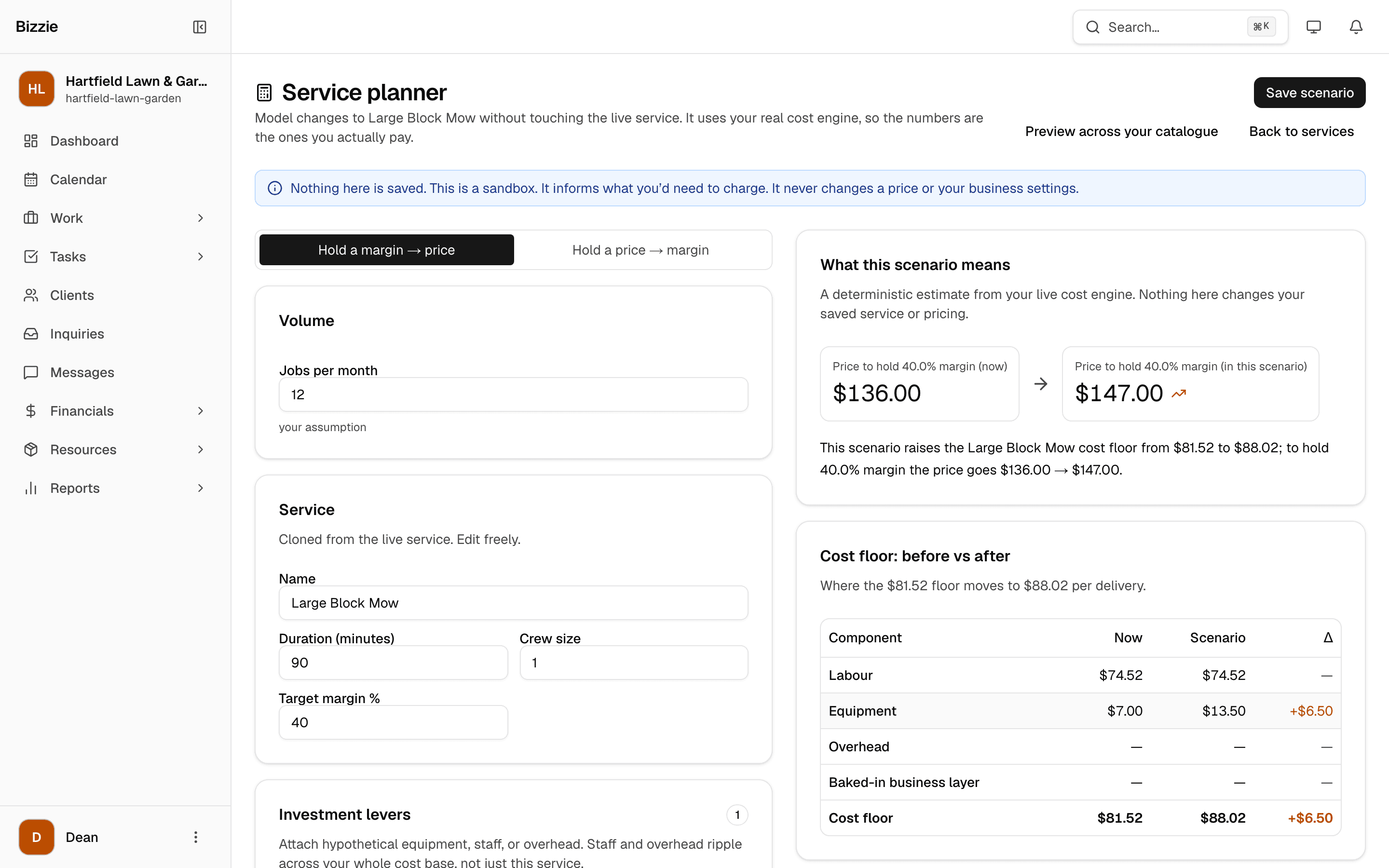
Task: Click the Reports bar chart icon
Action: 31,488
